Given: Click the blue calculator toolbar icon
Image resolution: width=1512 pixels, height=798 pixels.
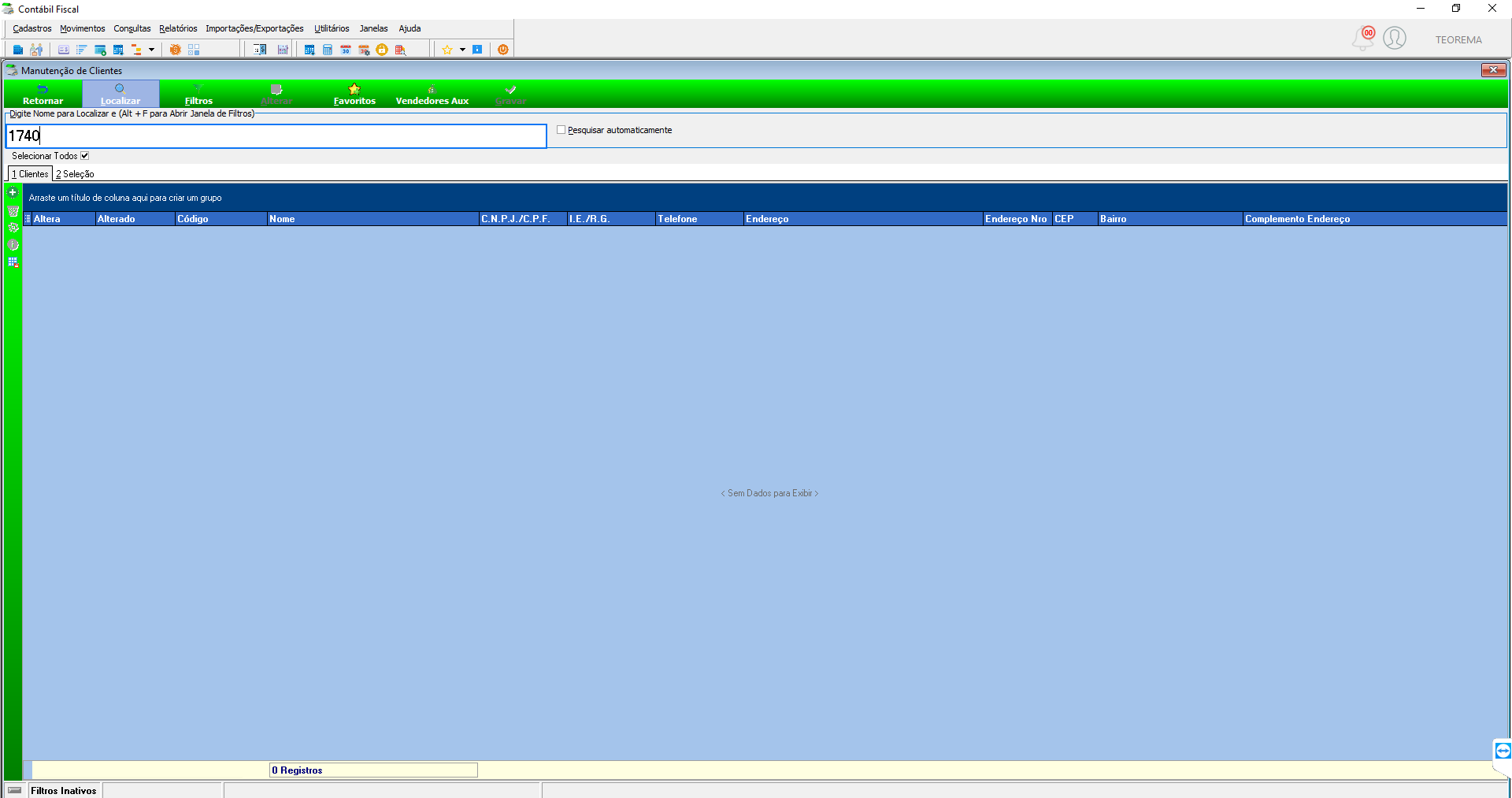Looking at the screenshot, I should pos(328,50).
